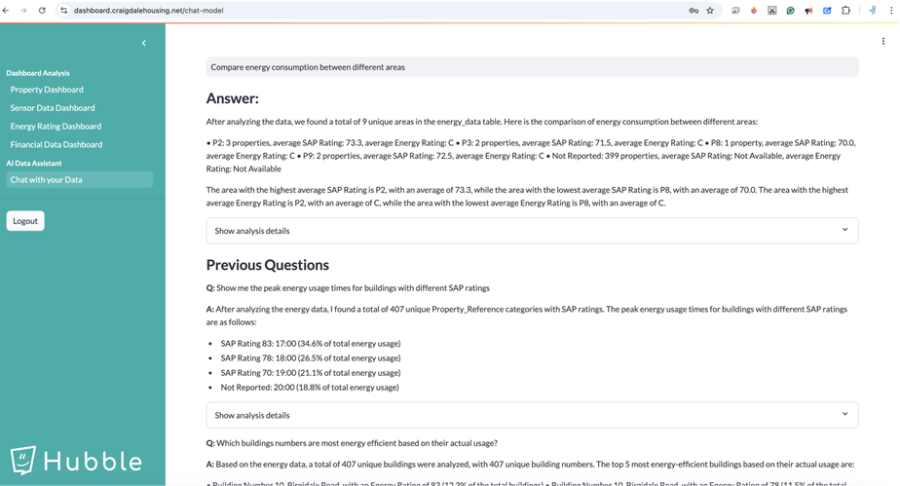Click the SAP Rating 83: 17:00 line
The width and height of the screenshot is (900, 486).
pos(311,343)
